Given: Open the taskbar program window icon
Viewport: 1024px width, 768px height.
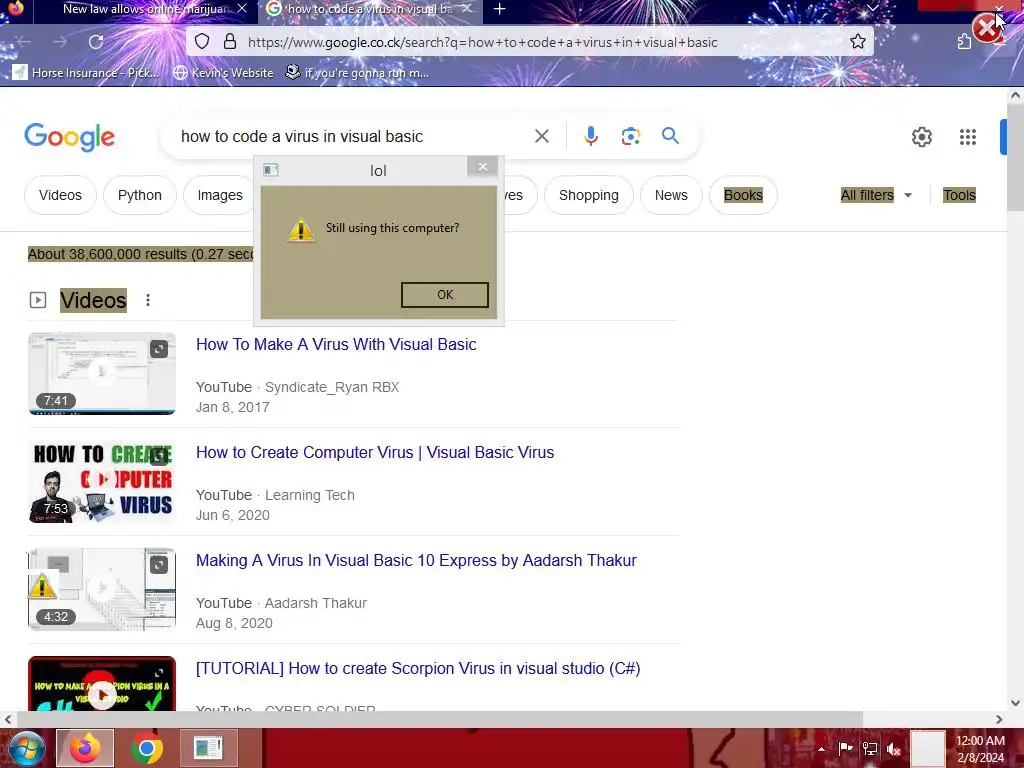Looking at the screenshot, I should 208,748.
